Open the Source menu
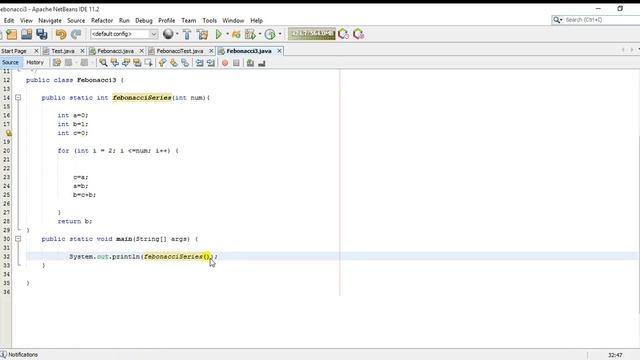 76,20
